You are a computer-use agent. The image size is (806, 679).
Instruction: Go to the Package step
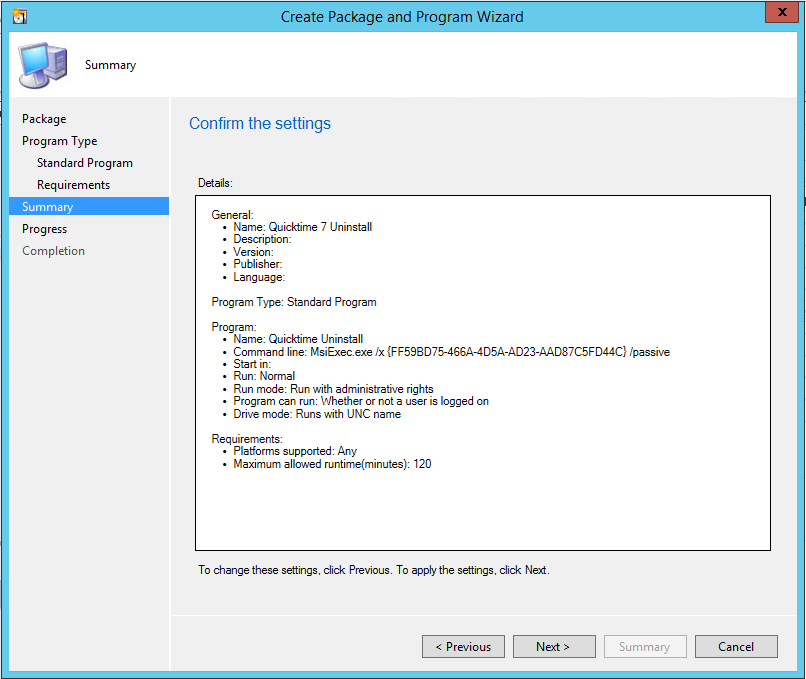coord(44,119)
